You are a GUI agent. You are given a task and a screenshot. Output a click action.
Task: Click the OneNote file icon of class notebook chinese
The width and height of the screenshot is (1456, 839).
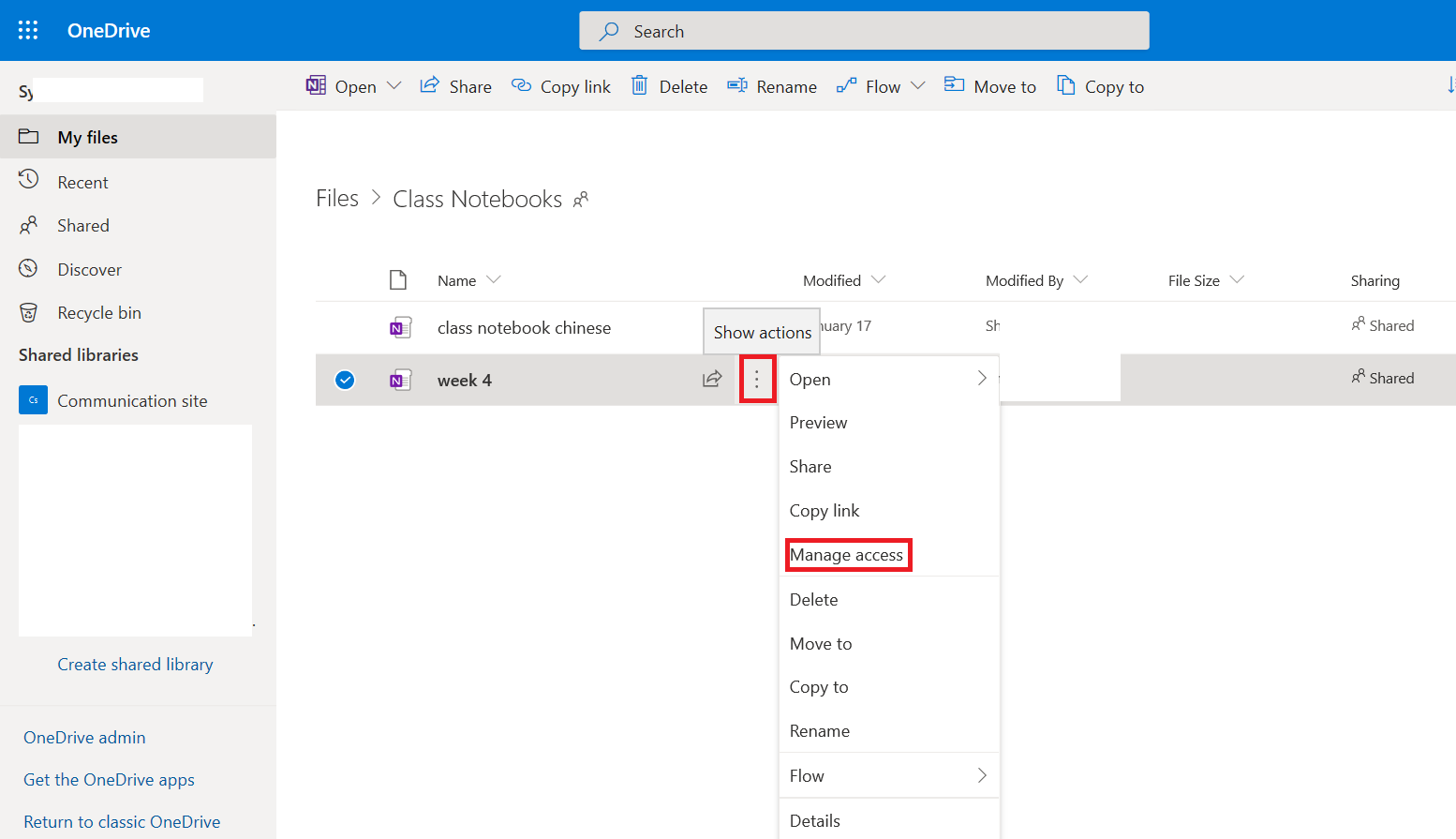tap(401, 327)
